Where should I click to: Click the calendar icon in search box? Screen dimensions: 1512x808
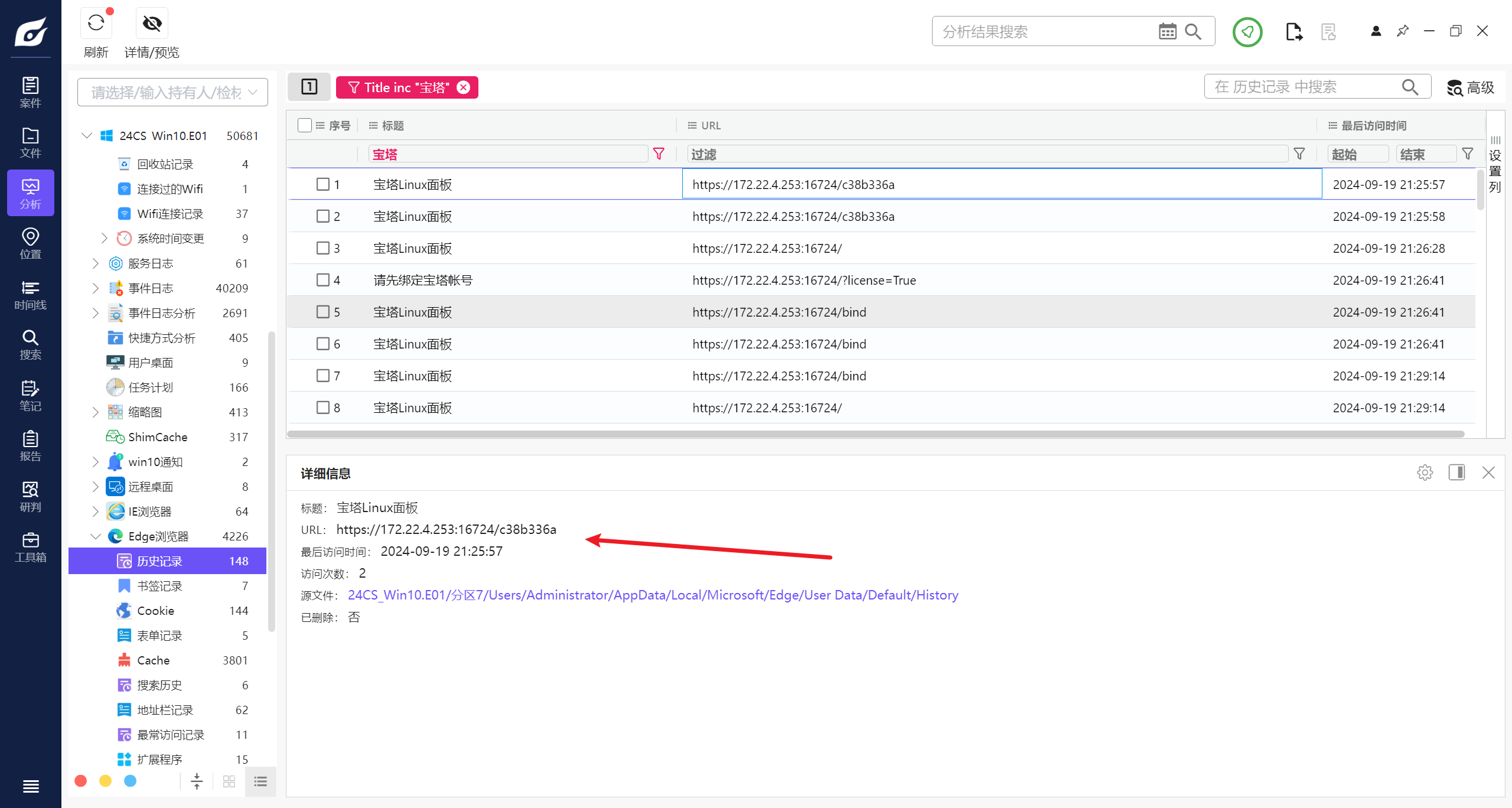(x=1167, y=31)
